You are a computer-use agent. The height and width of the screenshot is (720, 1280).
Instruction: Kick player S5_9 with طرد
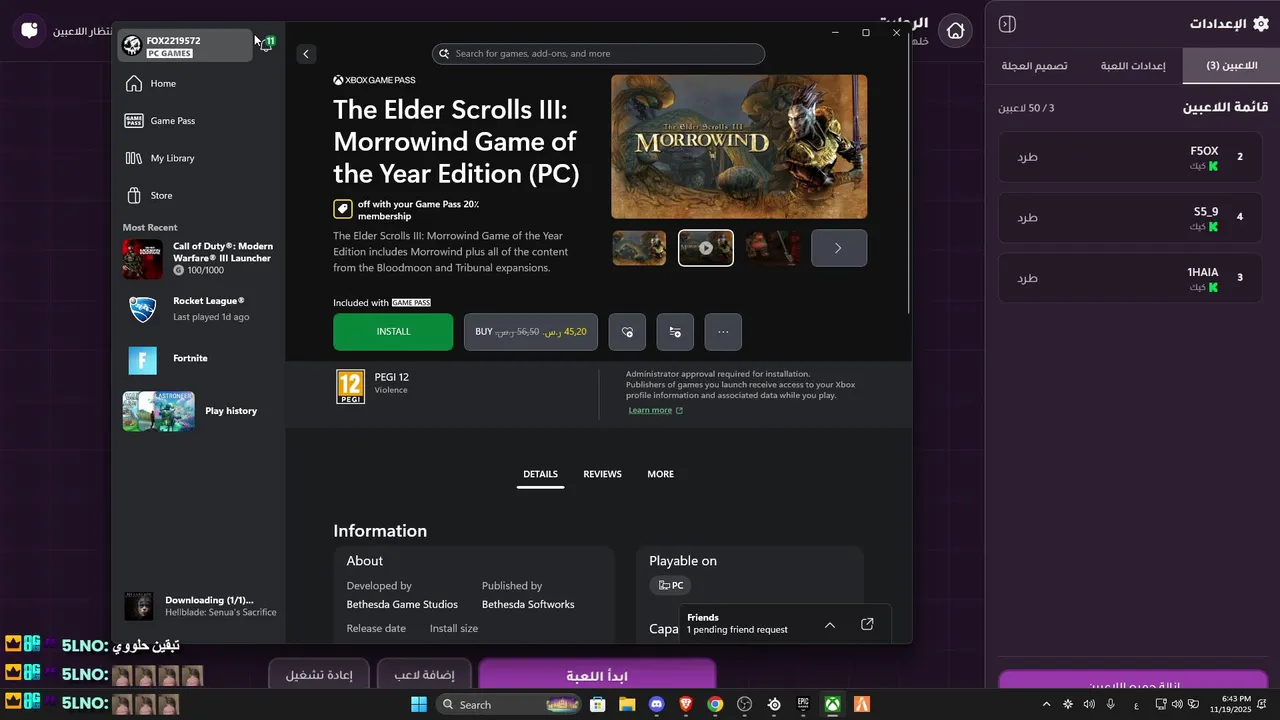(1027, 218)
